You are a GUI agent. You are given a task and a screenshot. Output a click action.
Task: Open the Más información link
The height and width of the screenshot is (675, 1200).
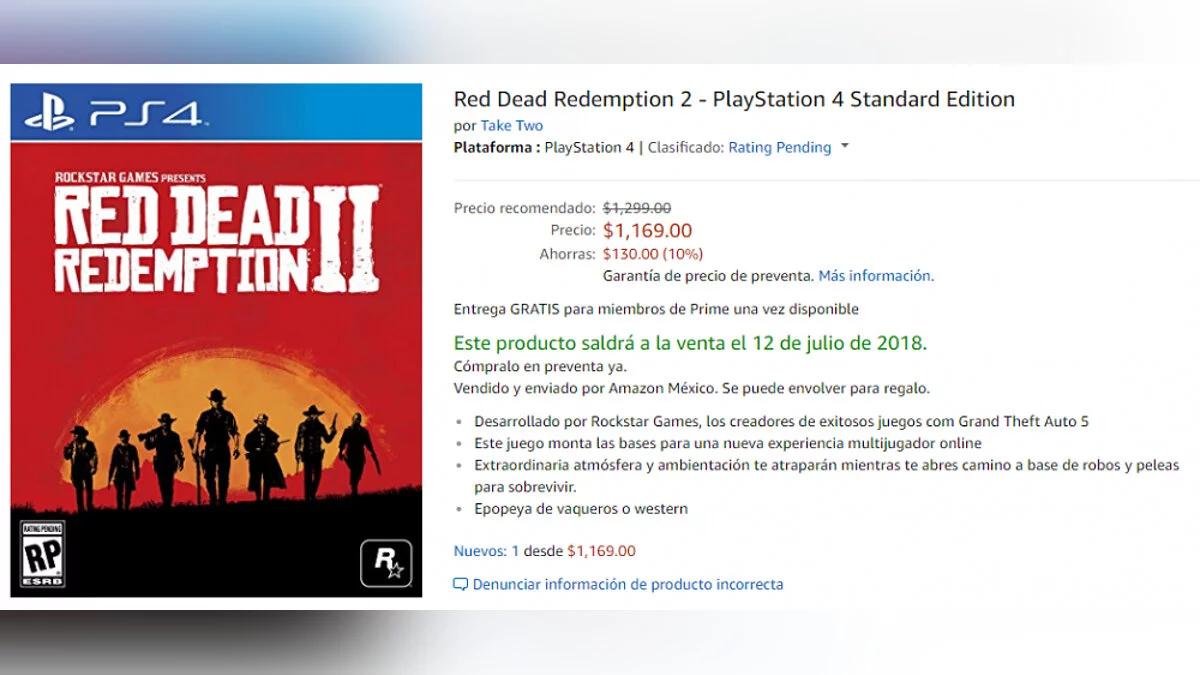pyautogui.click(x=874, y=275)
